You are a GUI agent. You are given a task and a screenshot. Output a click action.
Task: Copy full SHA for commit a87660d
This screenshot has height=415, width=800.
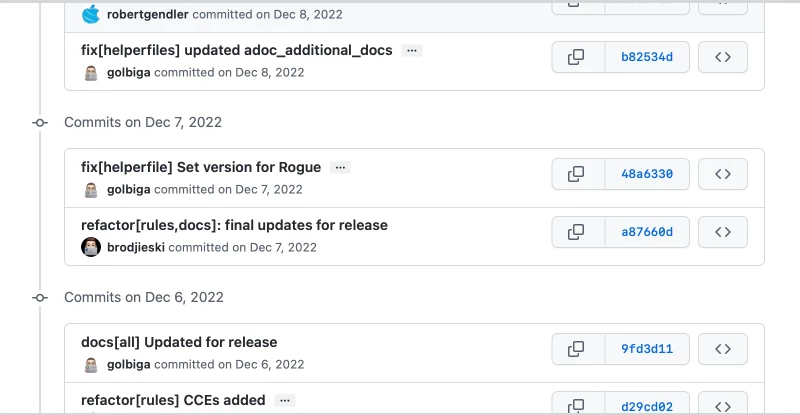pos(578,232)
